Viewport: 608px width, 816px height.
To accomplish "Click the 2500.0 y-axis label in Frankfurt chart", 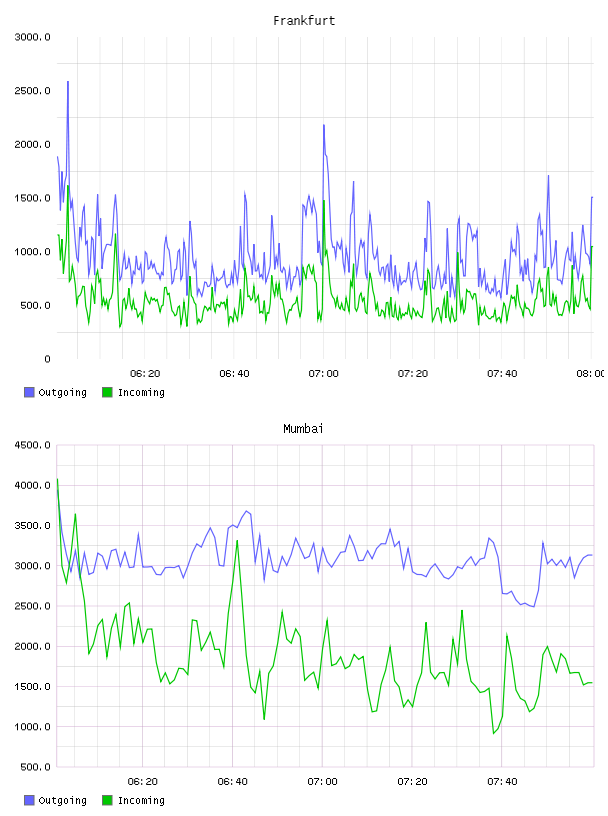I will (x=33, y=91).
